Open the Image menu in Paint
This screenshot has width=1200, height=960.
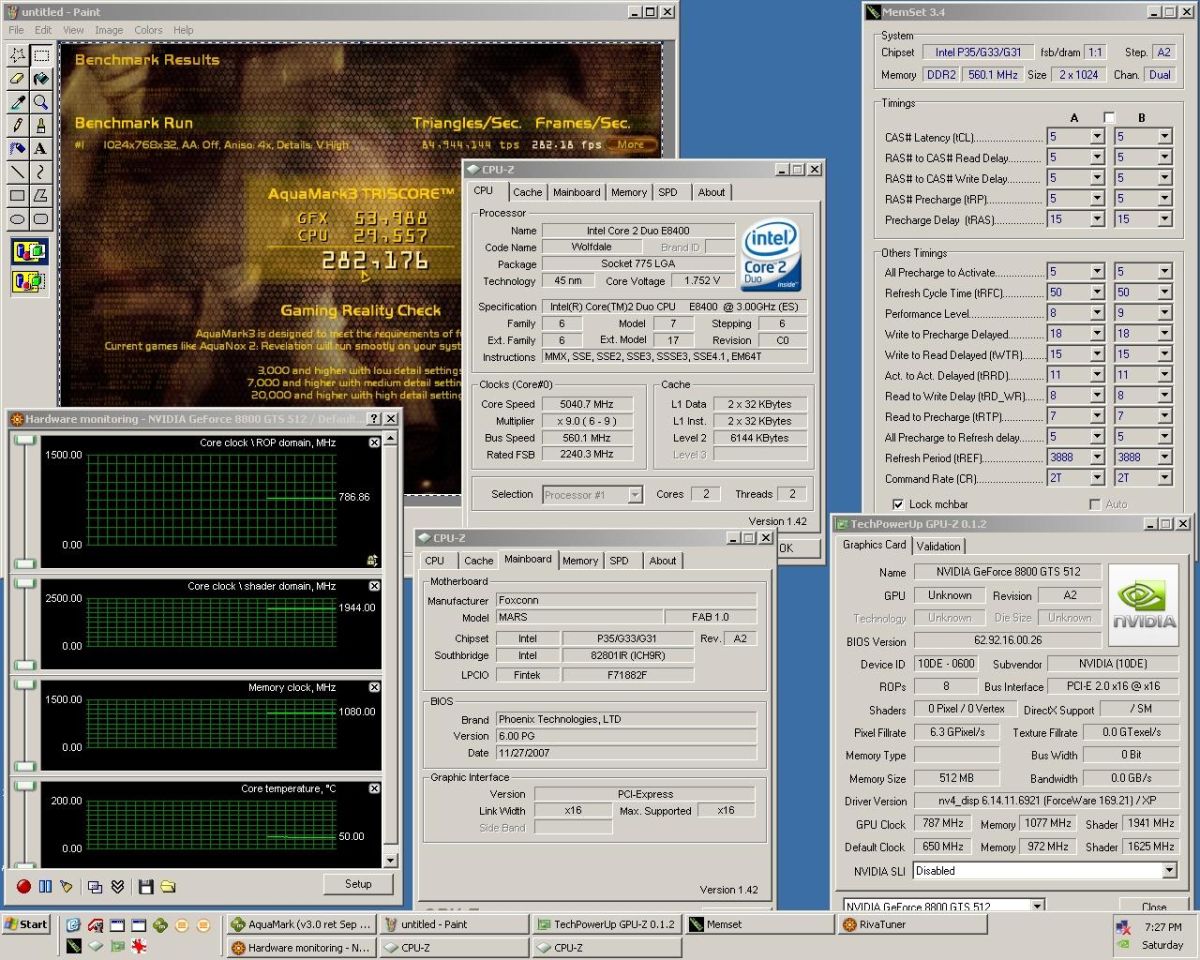[109, 30]
